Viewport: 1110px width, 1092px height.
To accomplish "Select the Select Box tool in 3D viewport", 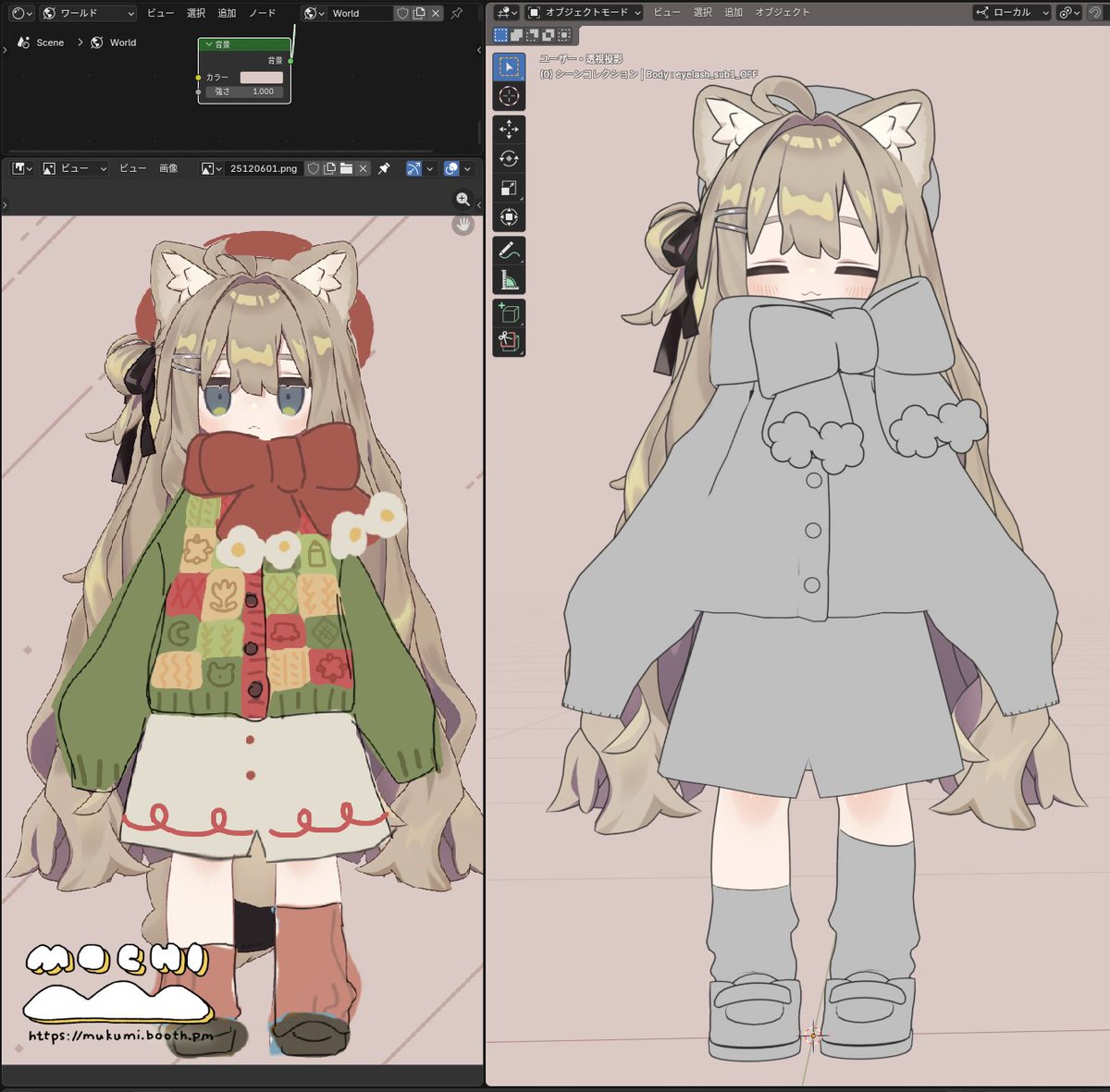I will click(509, 67).
